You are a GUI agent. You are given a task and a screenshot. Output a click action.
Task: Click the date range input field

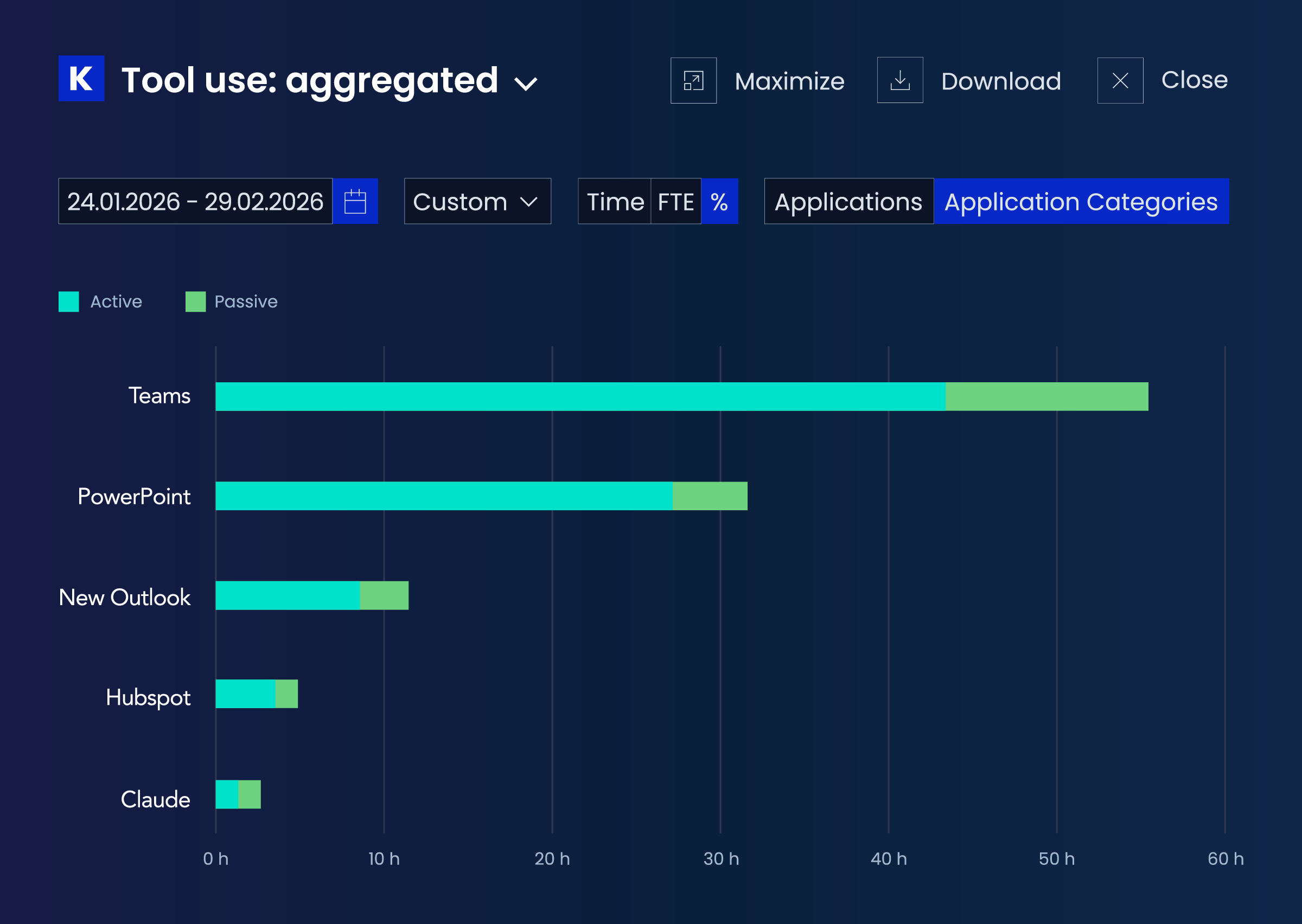tap(195, 201)
